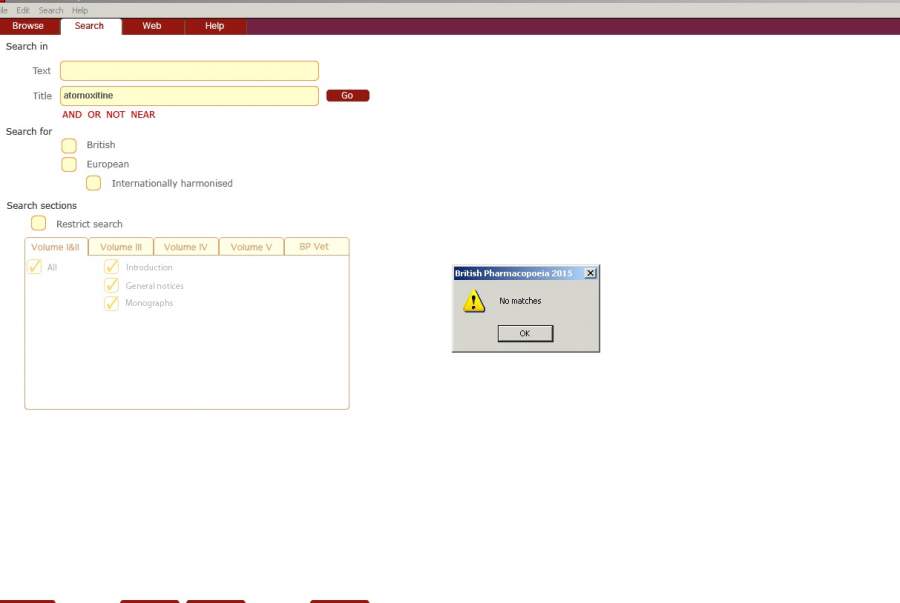
Task: Open the Search menu in menu bar
Action: pos(51,10)
